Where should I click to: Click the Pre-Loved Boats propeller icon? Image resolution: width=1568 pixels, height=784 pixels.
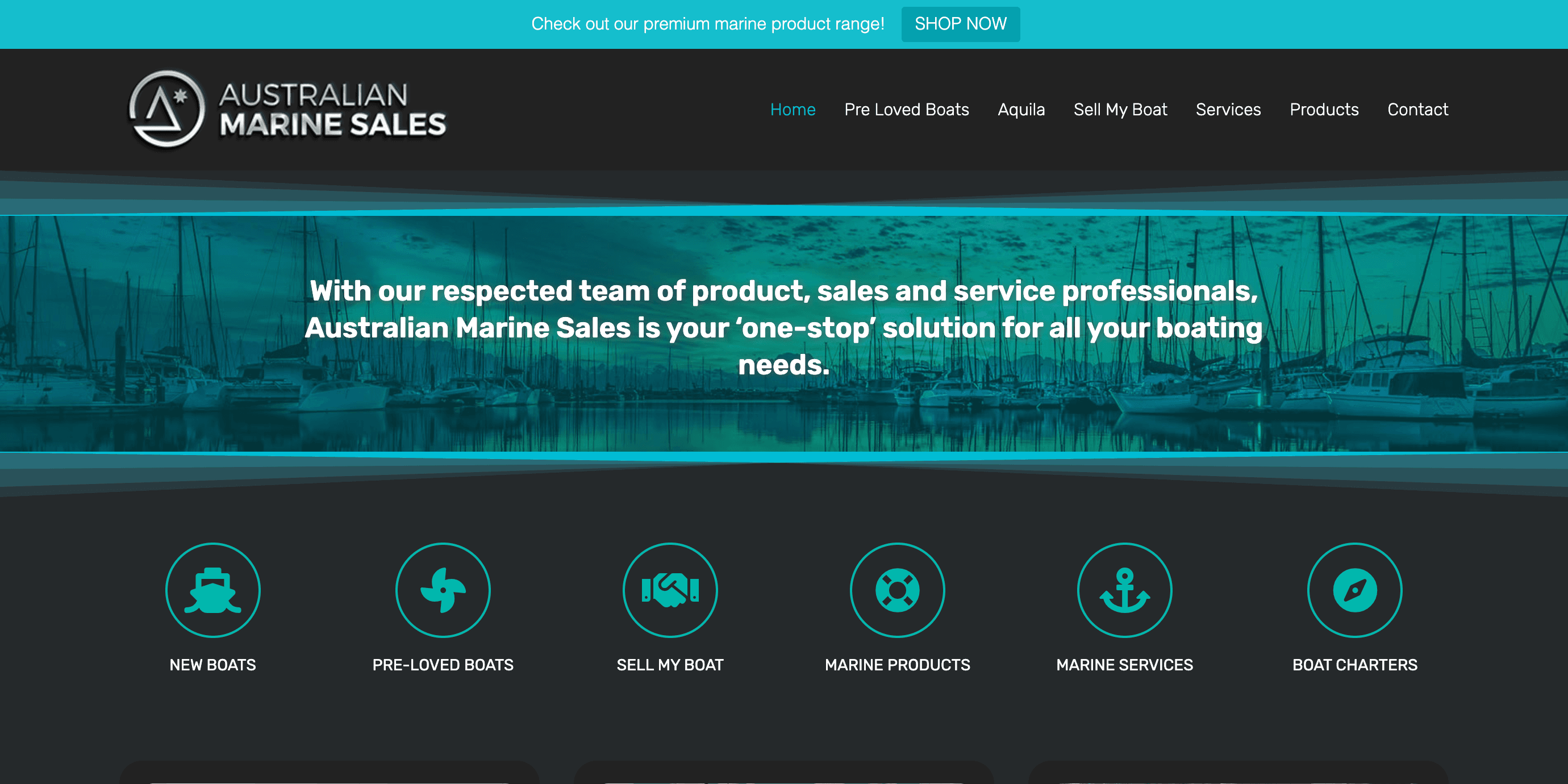(x=443, y=590)
